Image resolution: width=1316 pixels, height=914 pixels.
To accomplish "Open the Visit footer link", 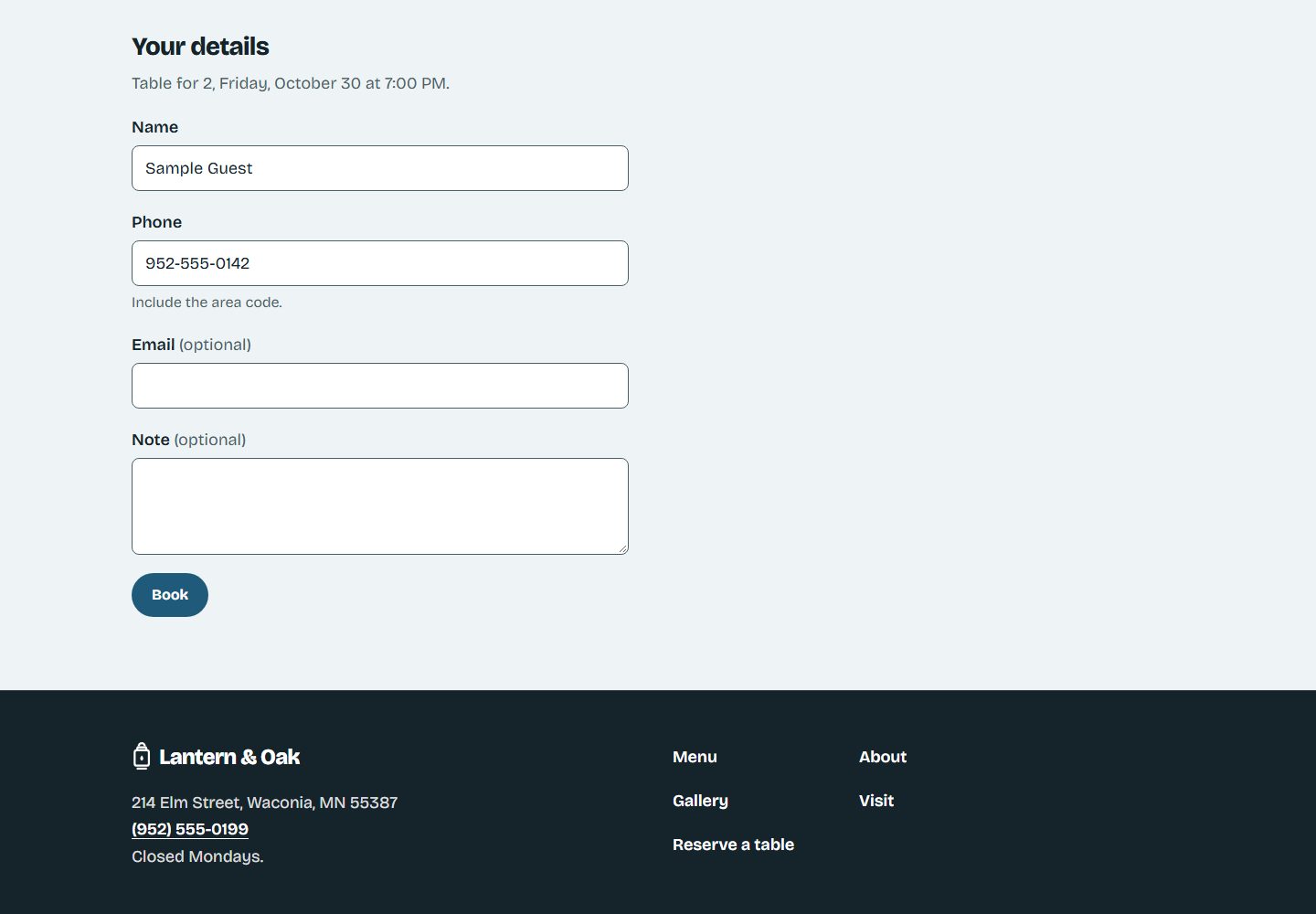I will coord(876,801).
